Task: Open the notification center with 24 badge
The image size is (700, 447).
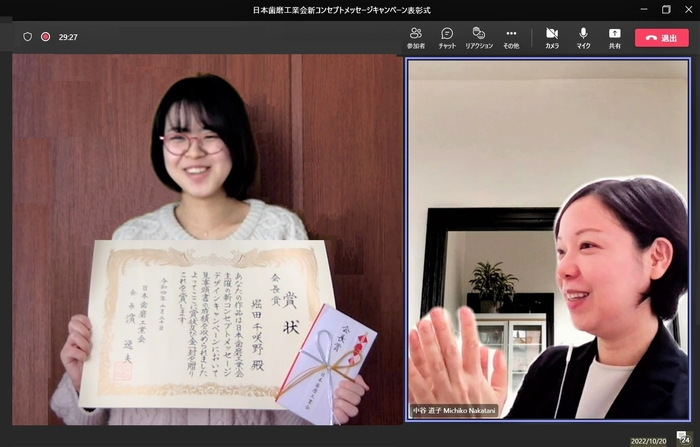Action: 683,438
